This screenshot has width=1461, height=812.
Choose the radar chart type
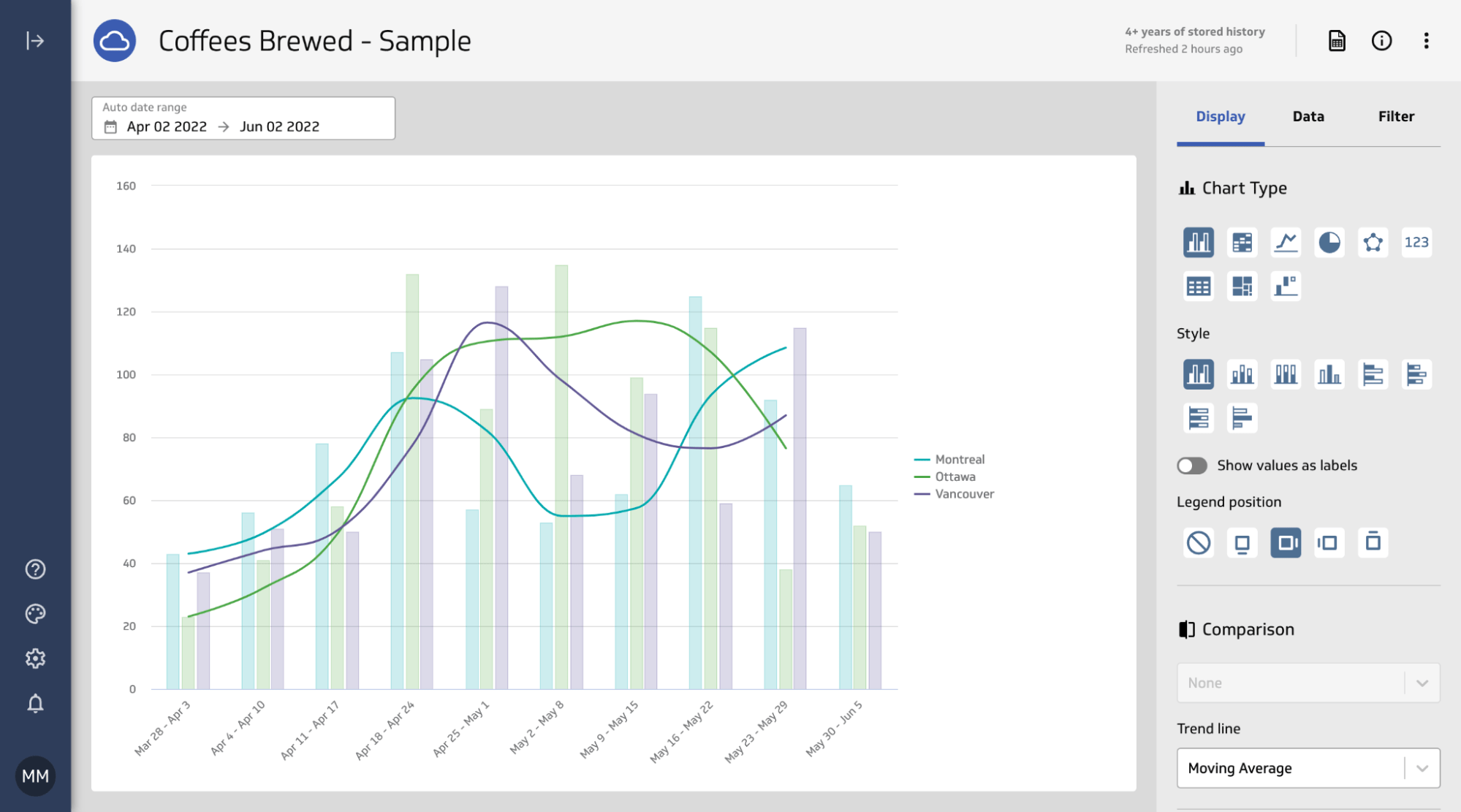pyautogui.click(x=1373, y=242)
